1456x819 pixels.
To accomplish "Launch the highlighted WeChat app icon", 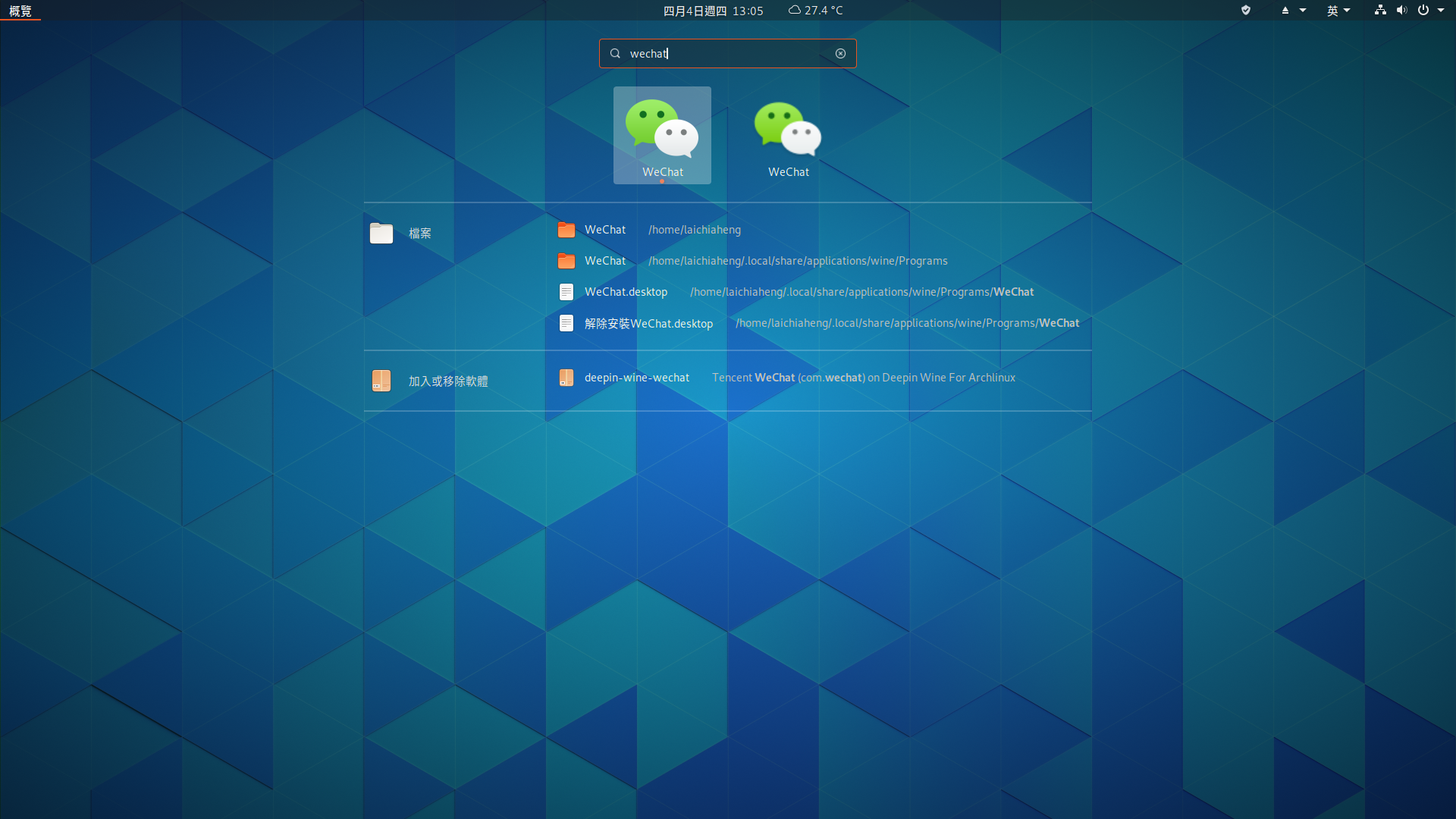I will point(662,135).
